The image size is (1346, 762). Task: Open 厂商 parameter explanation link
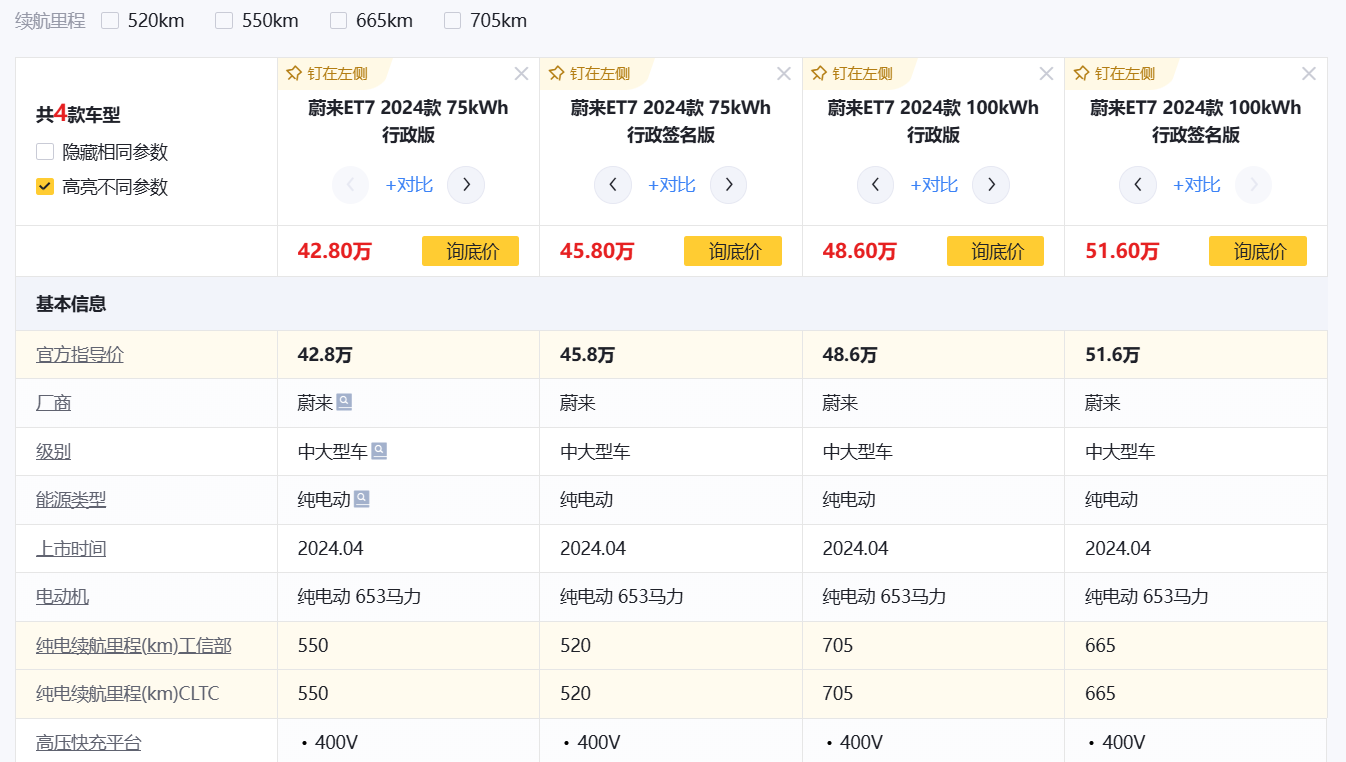click(53, 403)
